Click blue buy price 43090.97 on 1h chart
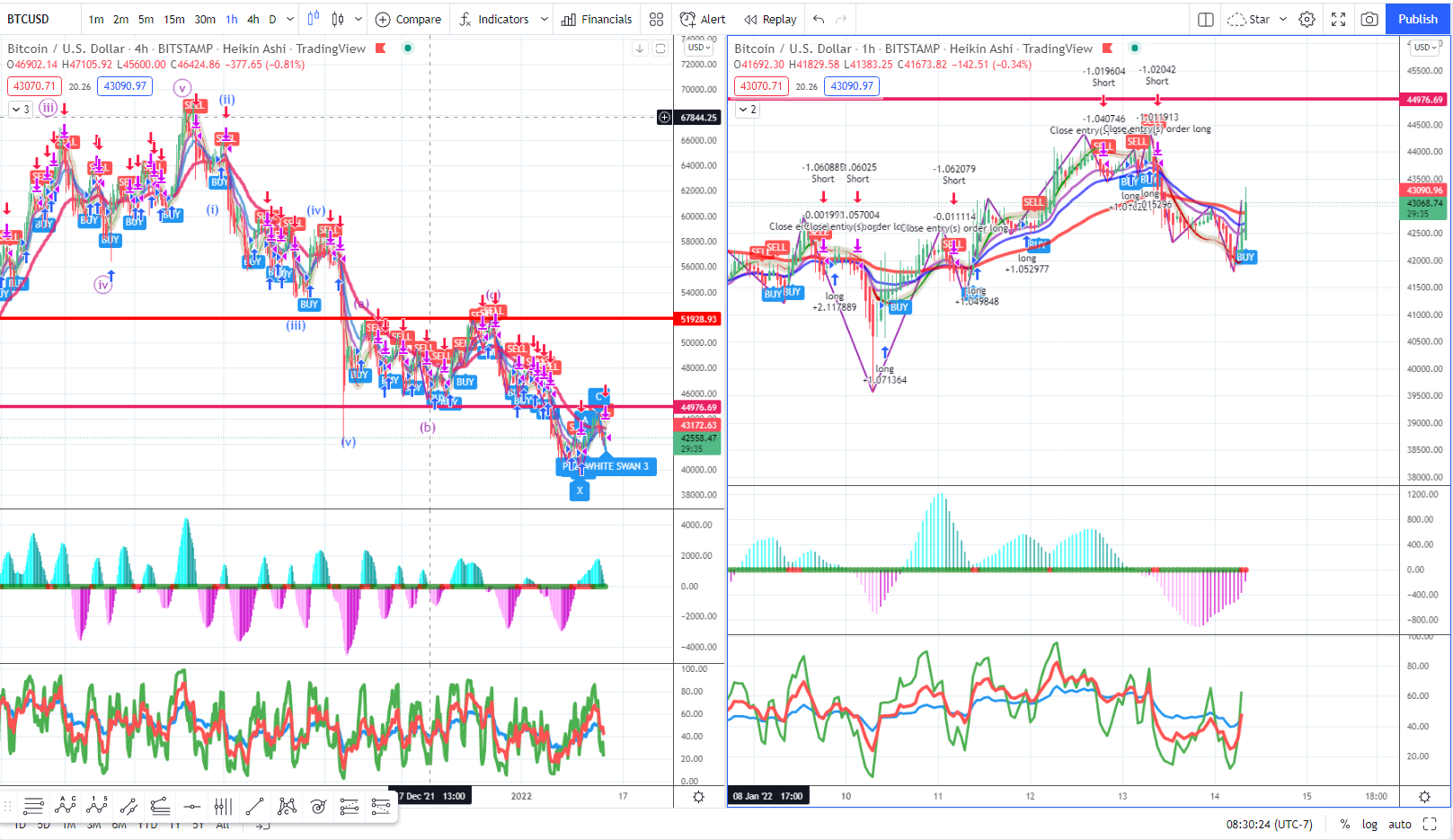This screenshot has width=1453, height=840. pos(852,86)
